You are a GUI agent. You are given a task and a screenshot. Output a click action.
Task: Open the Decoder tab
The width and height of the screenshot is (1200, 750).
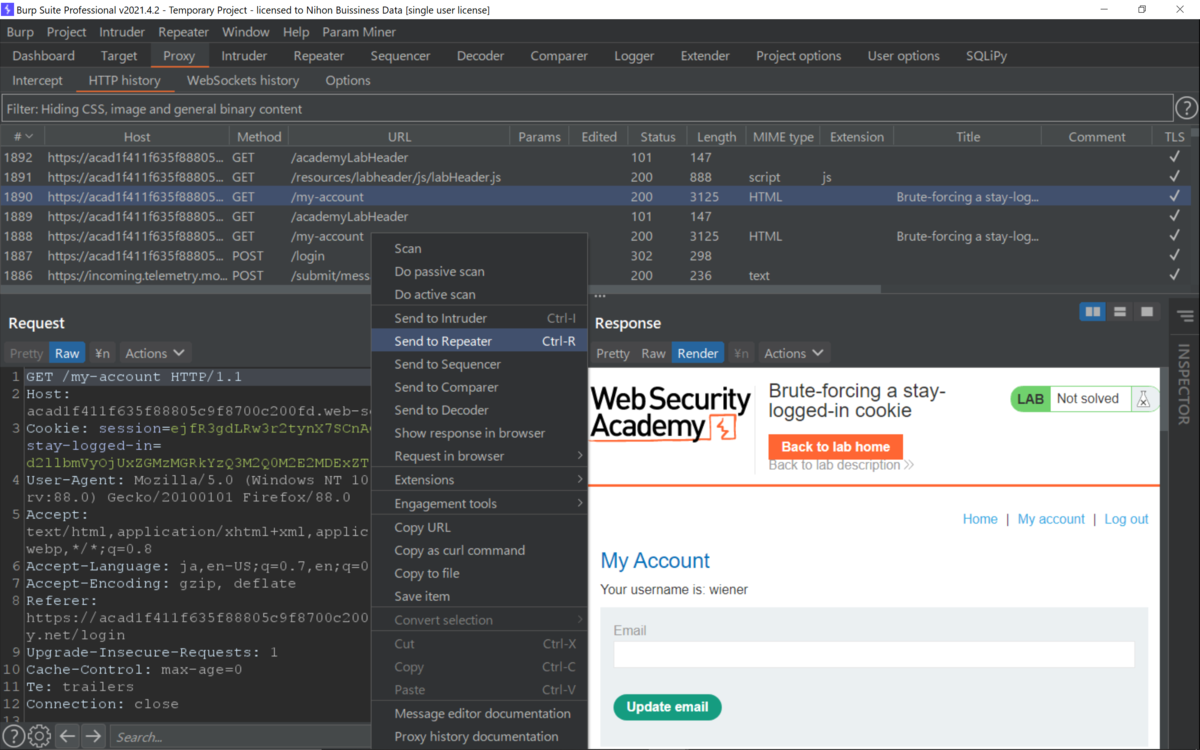click(x=481, y=56)
